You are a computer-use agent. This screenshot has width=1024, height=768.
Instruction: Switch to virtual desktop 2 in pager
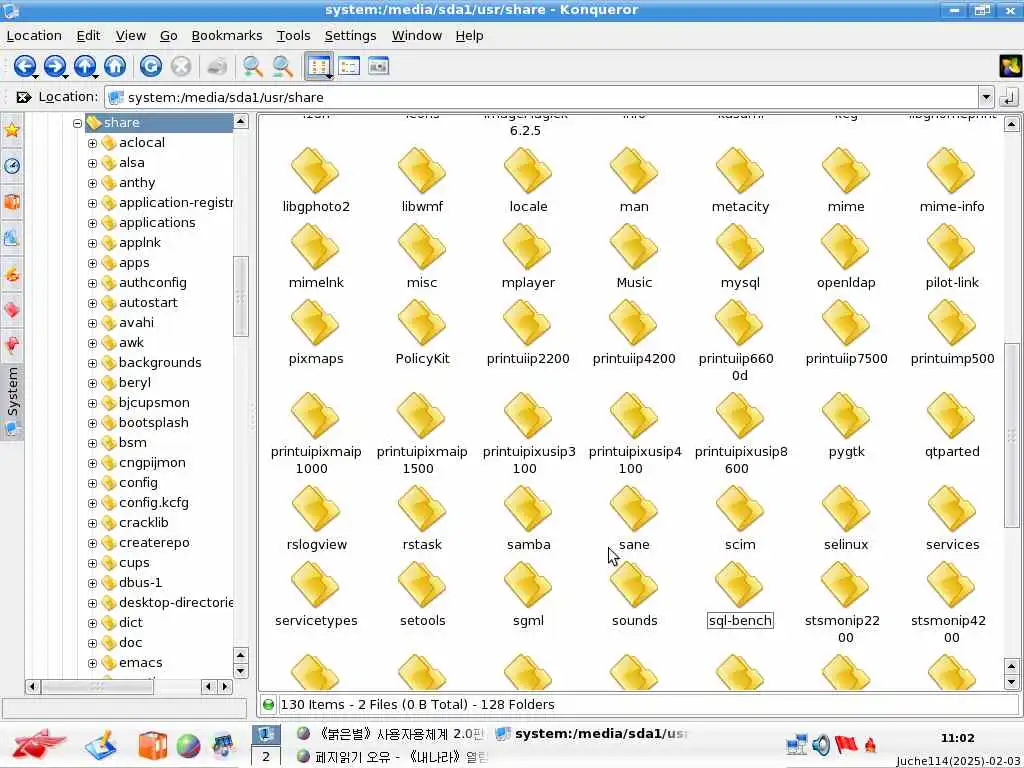coord(266,756)
